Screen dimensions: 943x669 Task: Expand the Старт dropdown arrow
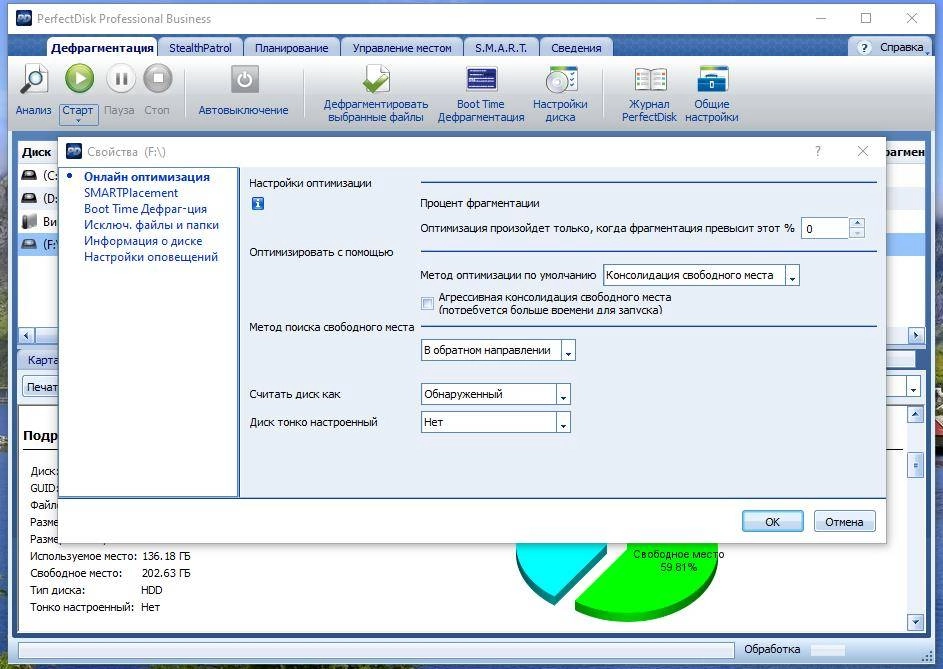[x=78, y=121]
